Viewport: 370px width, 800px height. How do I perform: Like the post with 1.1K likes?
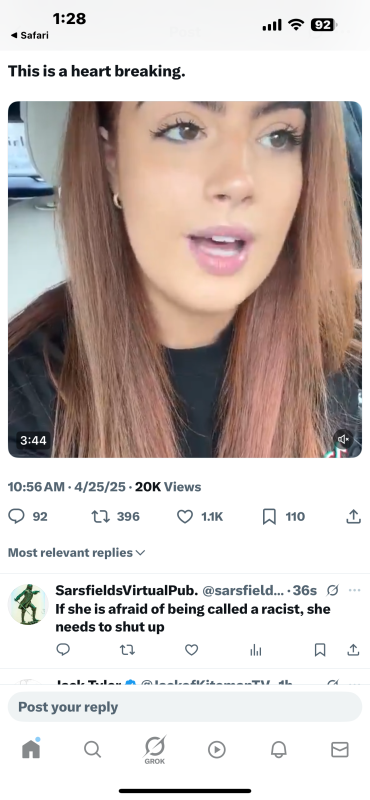coord(185,516)
